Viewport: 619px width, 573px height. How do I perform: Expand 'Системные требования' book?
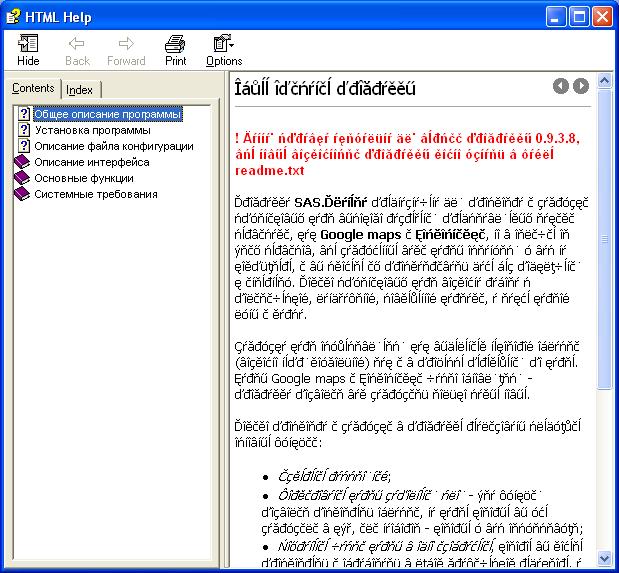[x=96, y=194]
